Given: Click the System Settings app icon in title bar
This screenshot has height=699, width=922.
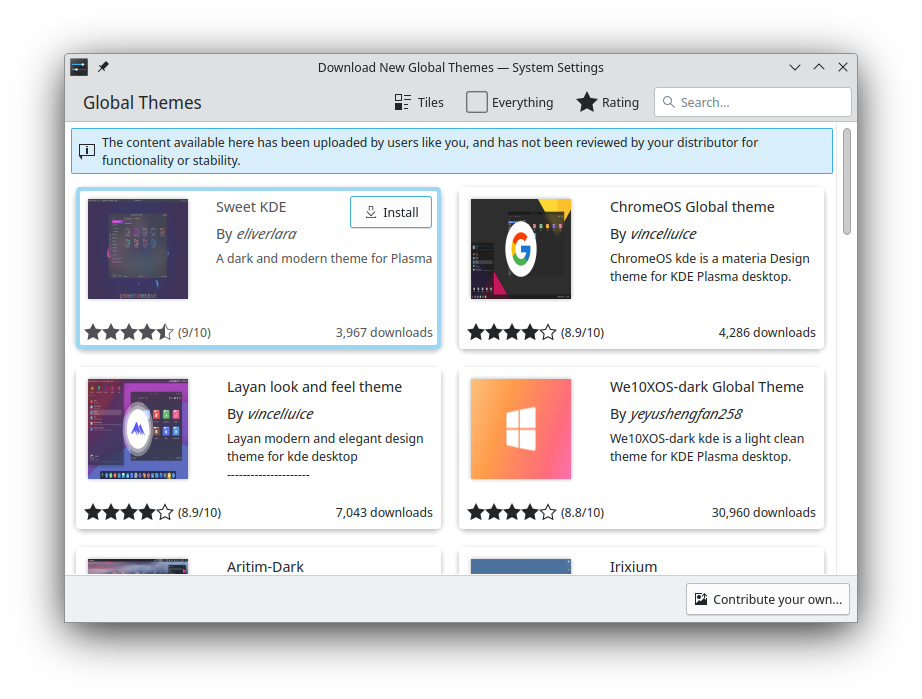Looking at the screenshot, I should tap(79, 67).
